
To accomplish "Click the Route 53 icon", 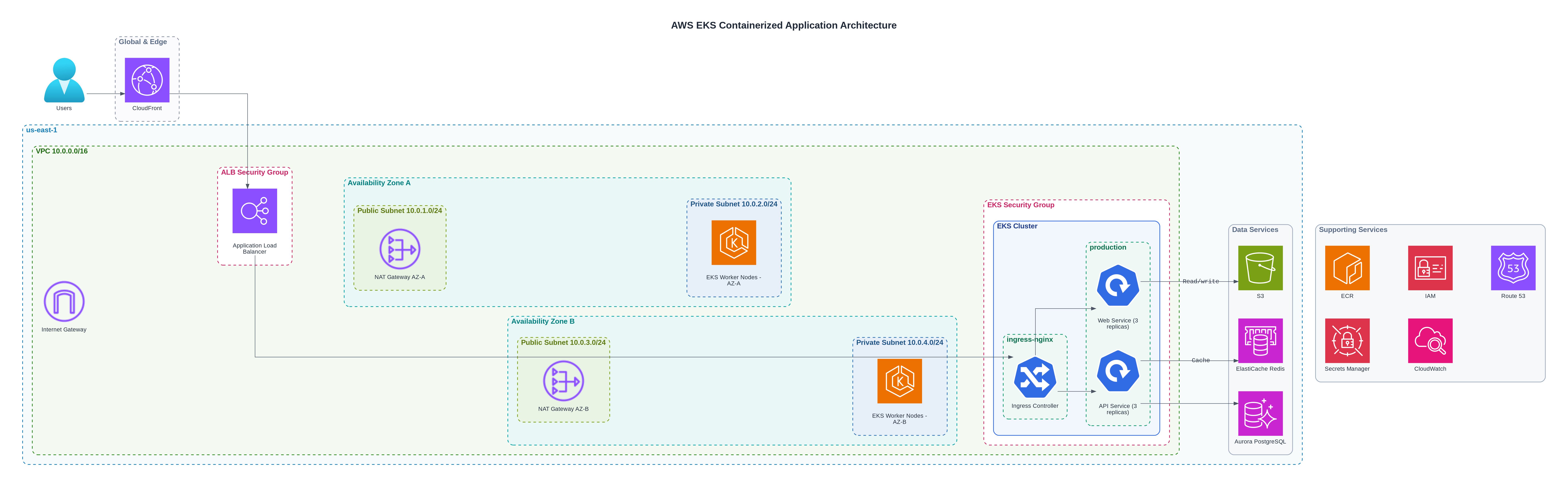I will (1513, 268).
